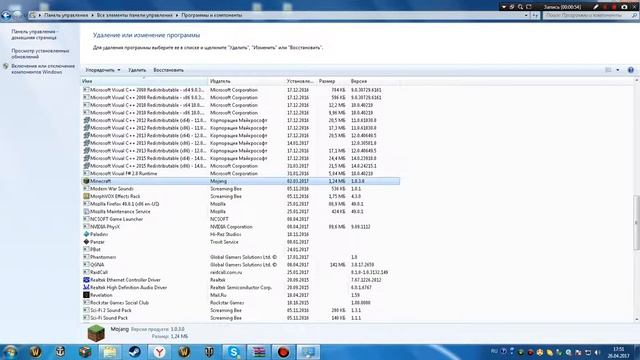Select Microsoft Visual F# 2.0 Runtime entry

pos(240,173)
